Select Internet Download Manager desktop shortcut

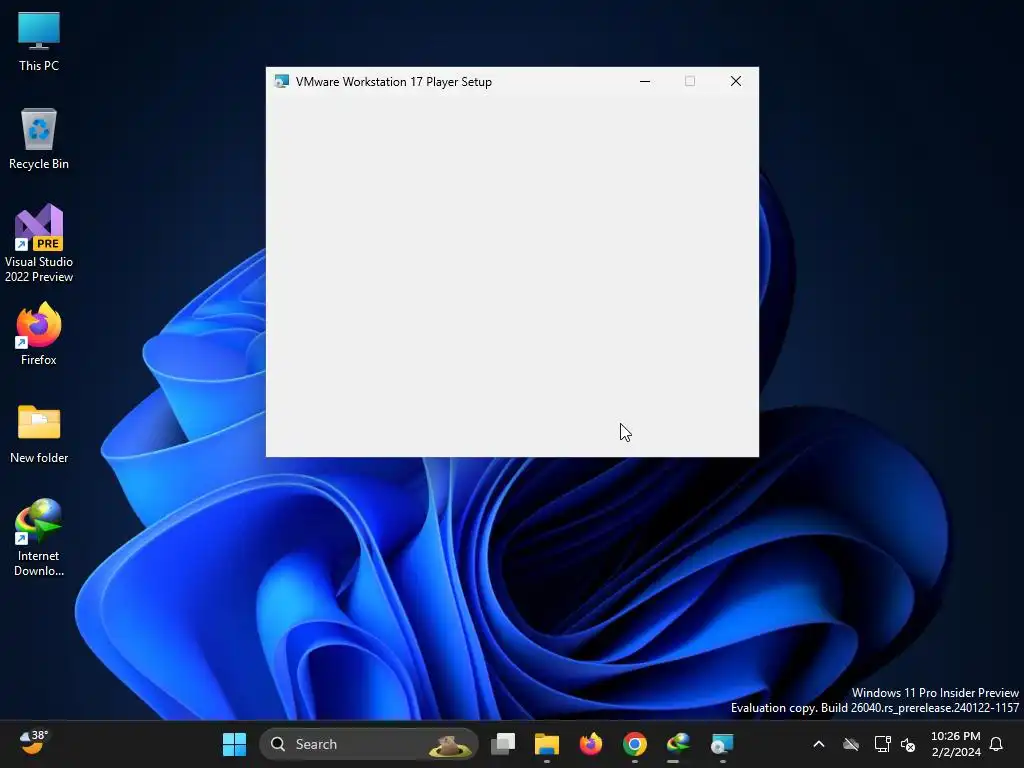[x=39, y=537]
